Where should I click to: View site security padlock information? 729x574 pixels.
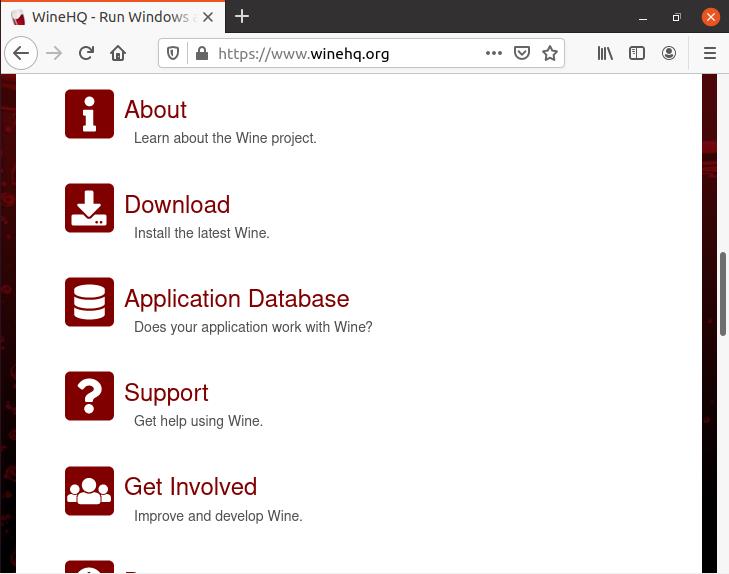tap(202, 53)
